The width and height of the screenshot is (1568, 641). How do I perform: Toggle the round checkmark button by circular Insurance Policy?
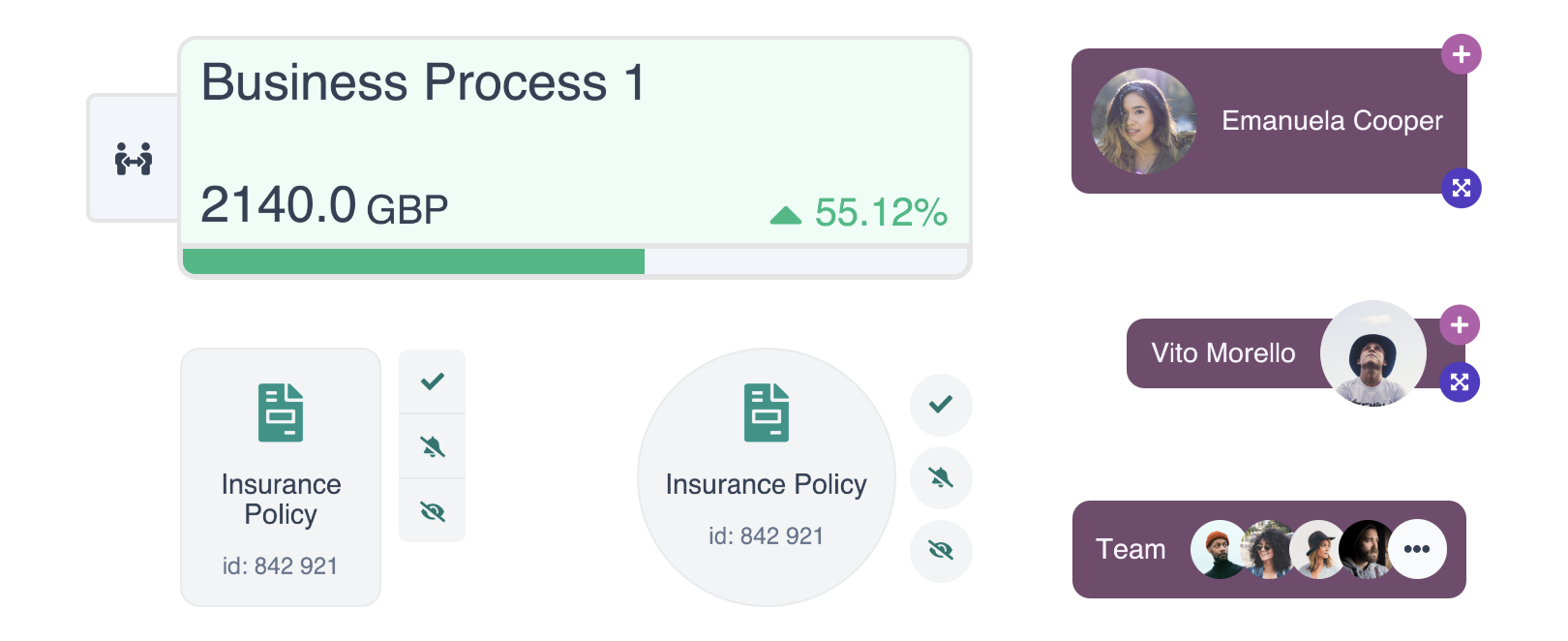941,405
